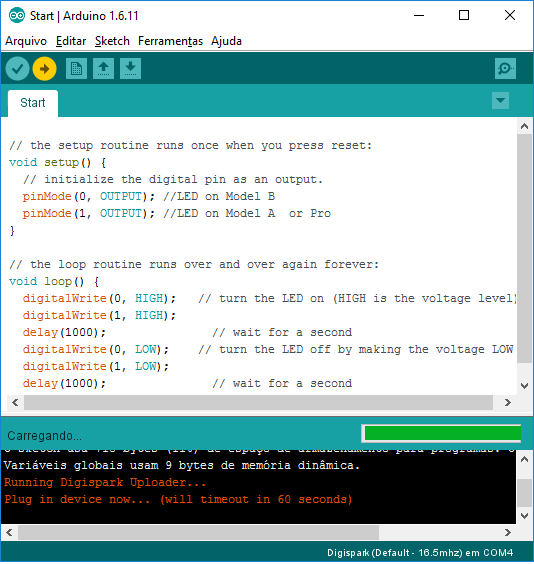Click the Digispark board status text
Viewport: 534px width, 564px height.
click(x=420, y=552)
